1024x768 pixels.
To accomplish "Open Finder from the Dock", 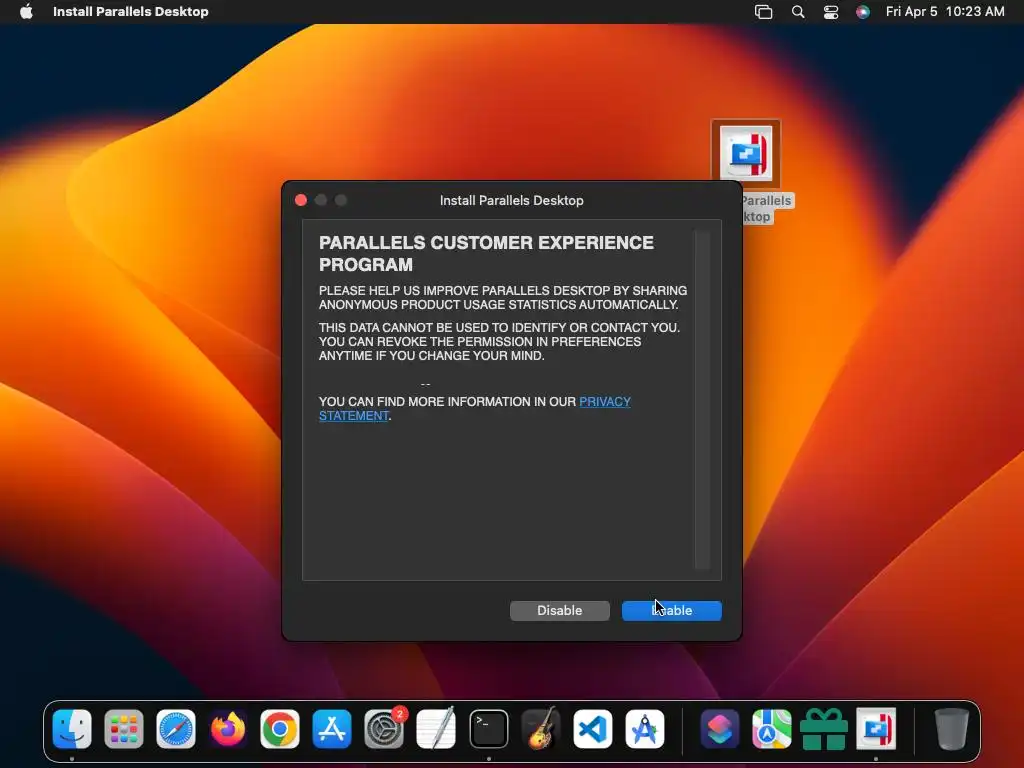I will pos(72,729).
